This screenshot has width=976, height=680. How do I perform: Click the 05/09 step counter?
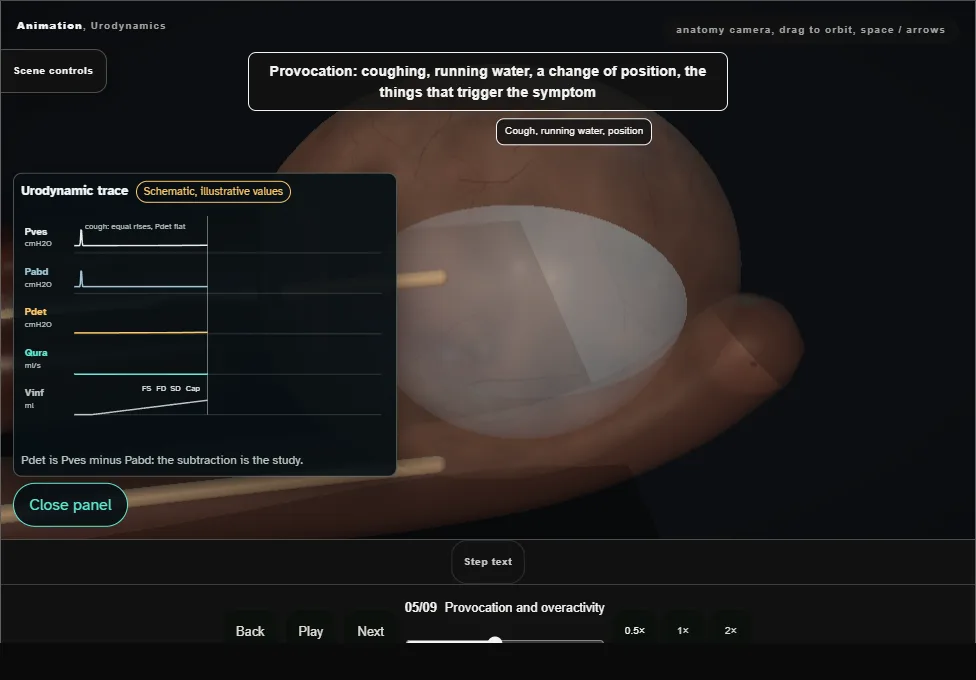click(421, 608)
